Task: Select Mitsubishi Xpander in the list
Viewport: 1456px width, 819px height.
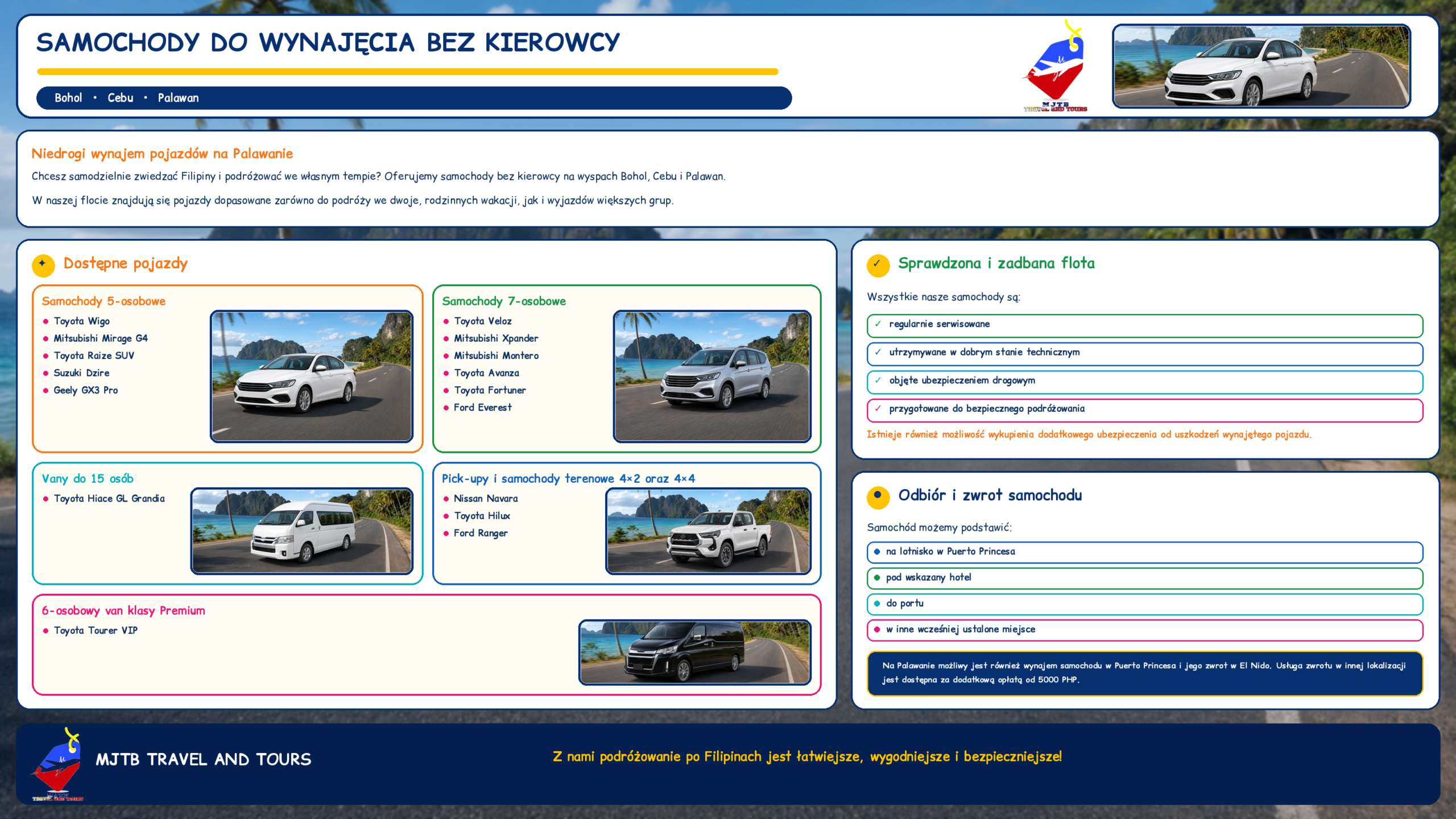Action: pos(496,338)
